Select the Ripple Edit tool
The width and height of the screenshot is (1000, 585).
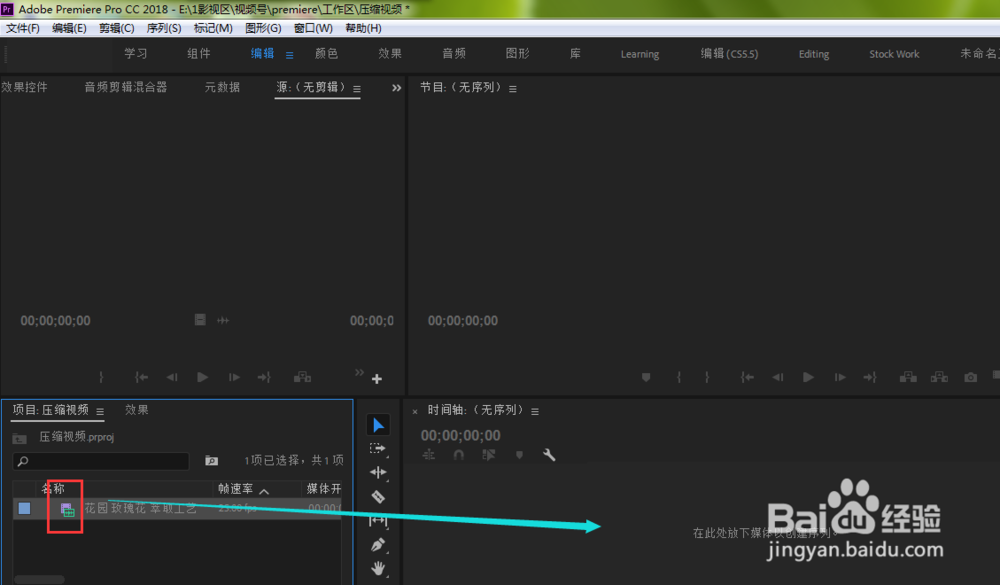coord(378,472)
